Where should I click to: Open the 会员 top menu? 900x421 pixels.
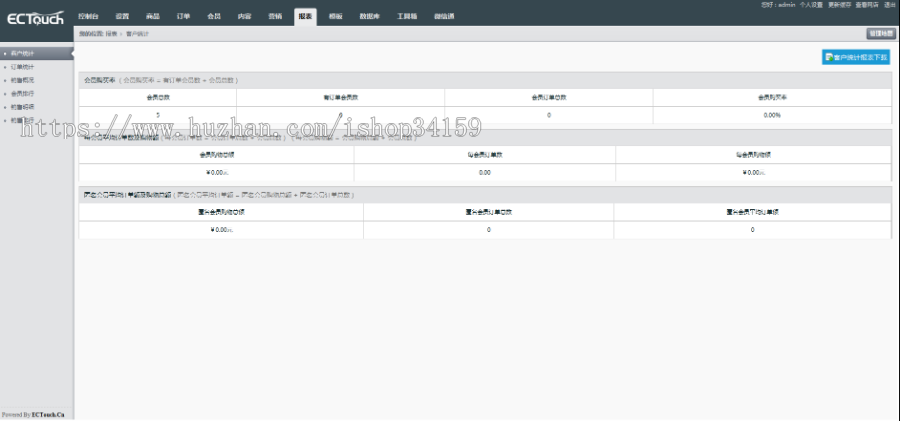pos(214,17)
